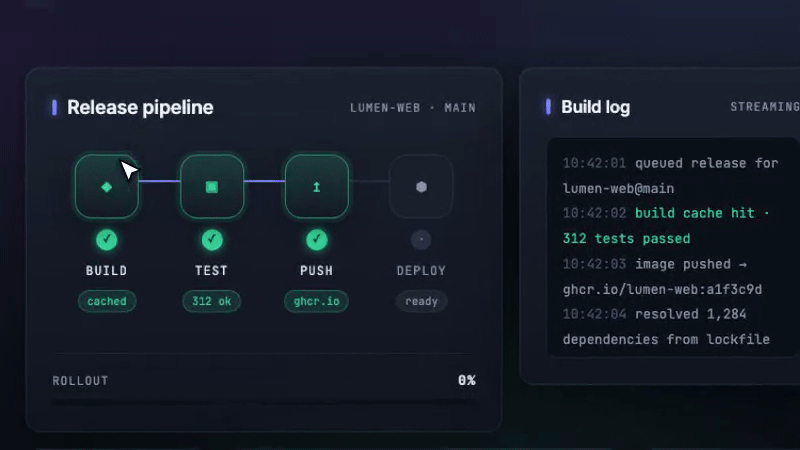Click the green checkmark under Build
800x450 pixels.
pyautogui.click(x=107, y=239)
